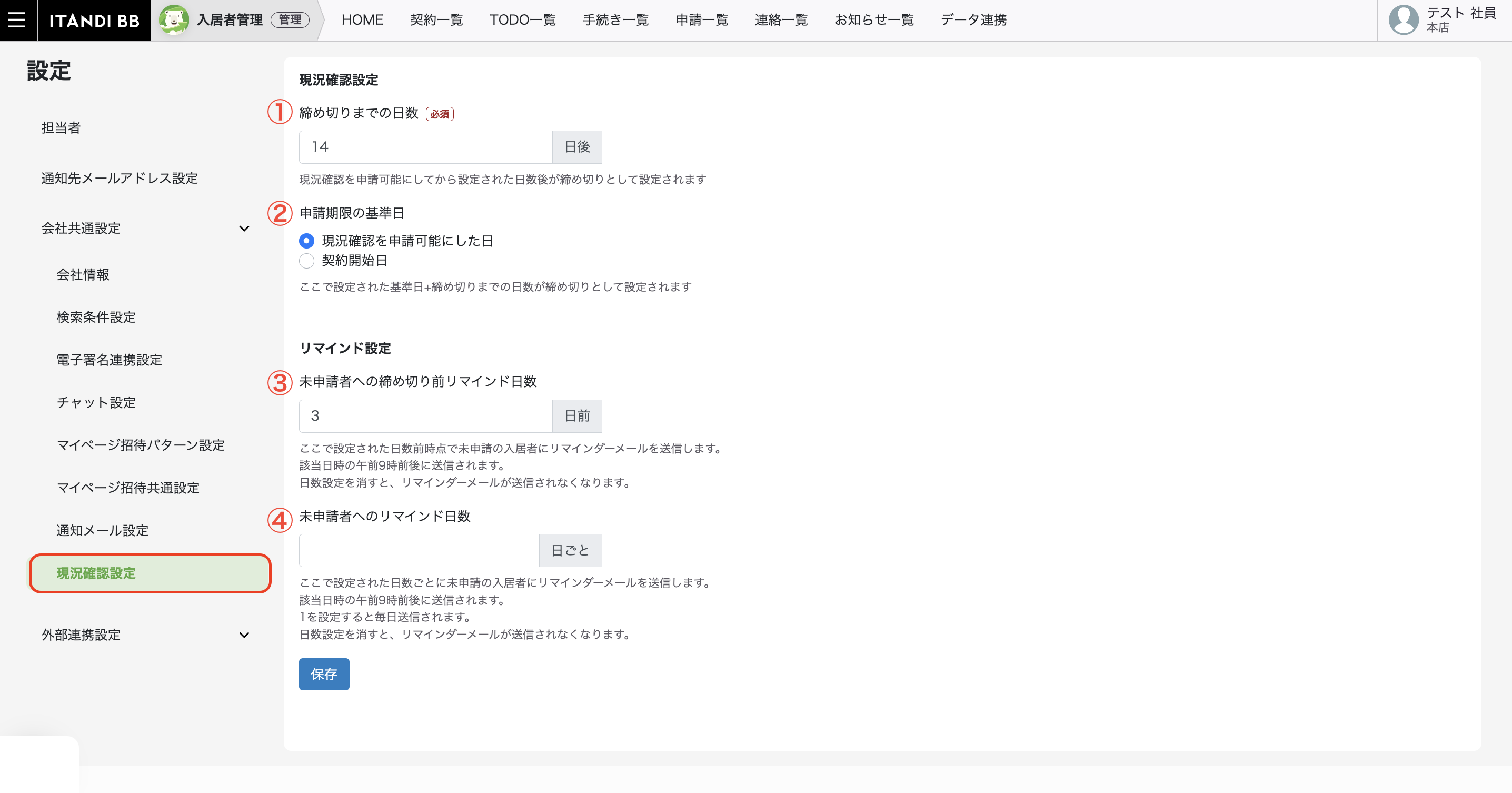Click the 申請期限の基準日 label
The height and width of the screenshot is (793, 1512).
point(352,213)
